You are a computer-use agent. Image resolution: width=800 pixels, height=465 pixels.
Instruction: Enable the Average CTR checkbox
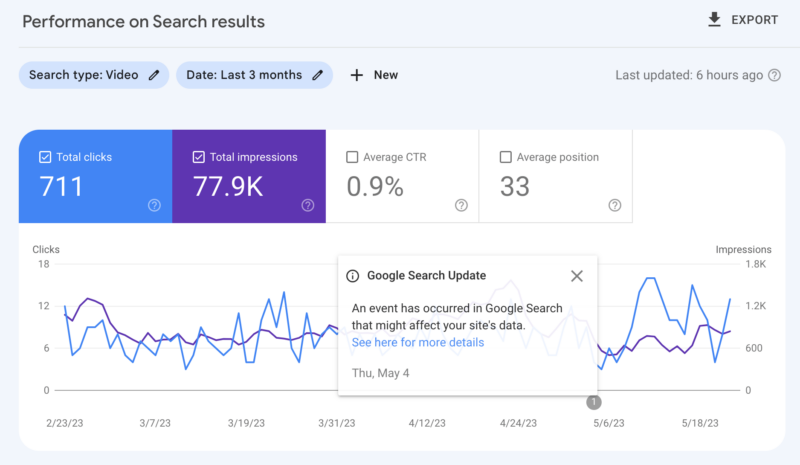(x=352, y=157)
